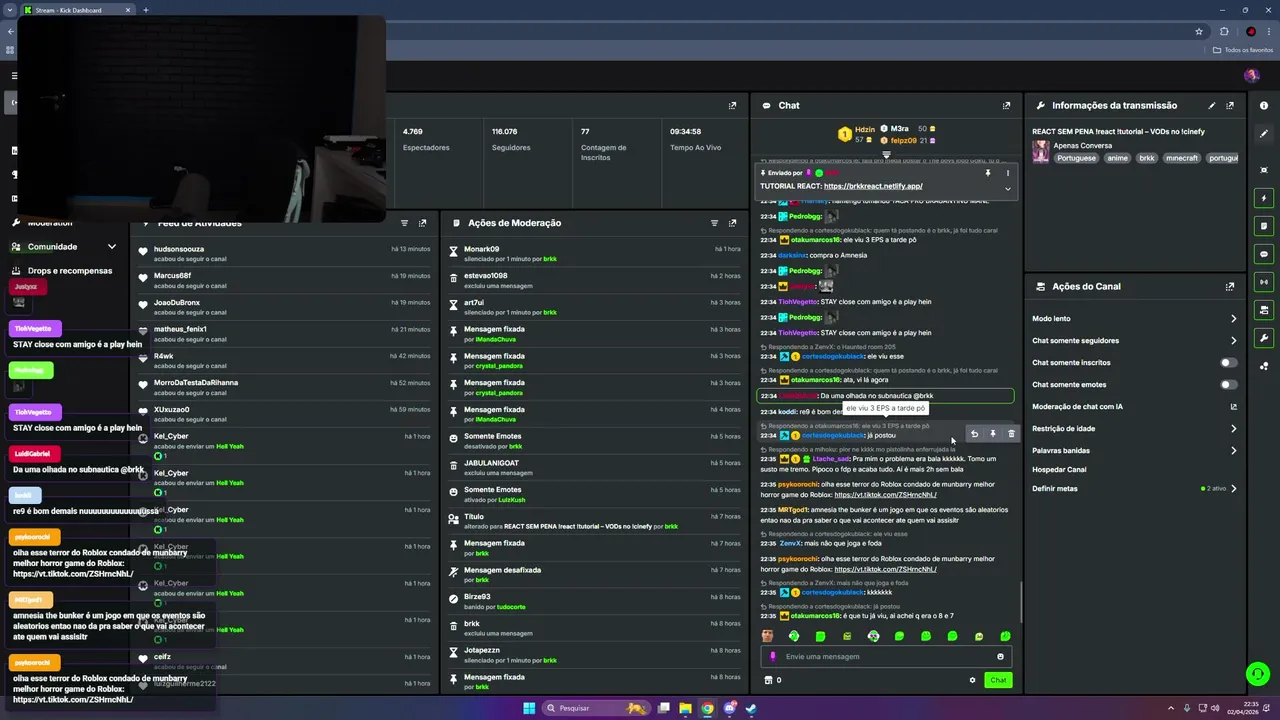Pop out the Feed de Atividades panel
This screenshot has height=720, width=1280.
422,223
